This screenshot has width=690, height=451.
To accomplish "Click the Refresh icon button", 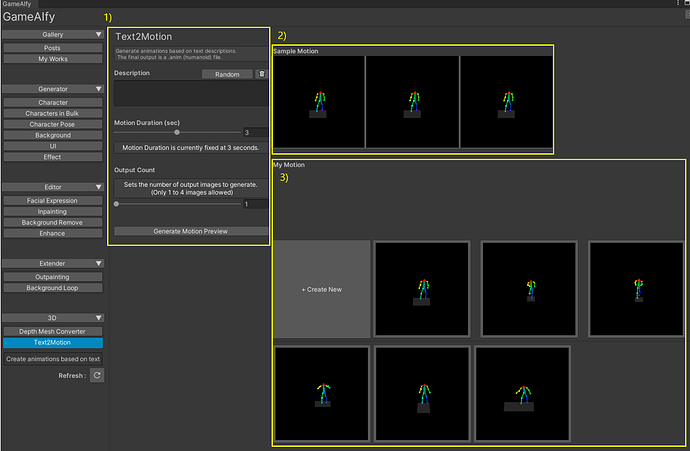I will tap(97, 375).
